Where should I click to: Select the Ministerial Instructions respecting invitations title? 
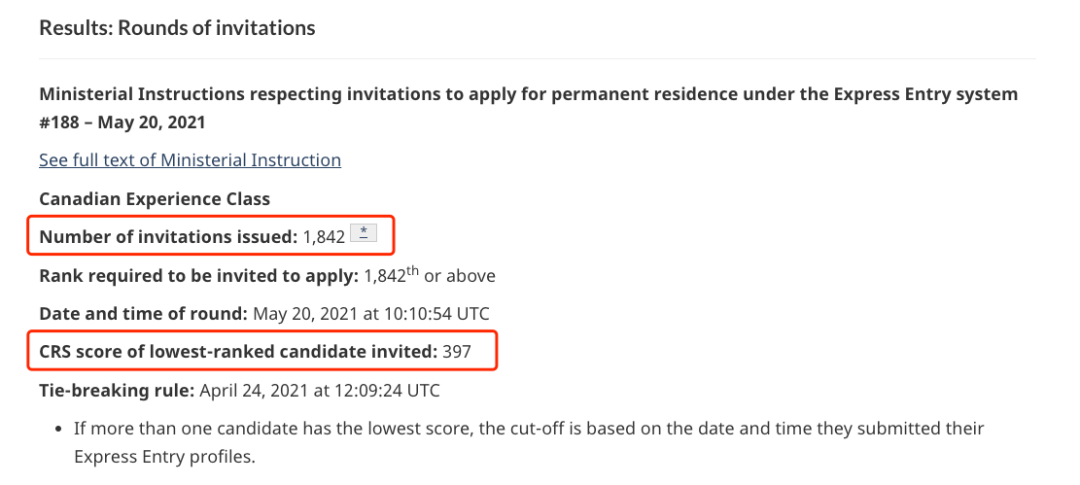click(x=528, y=94)
